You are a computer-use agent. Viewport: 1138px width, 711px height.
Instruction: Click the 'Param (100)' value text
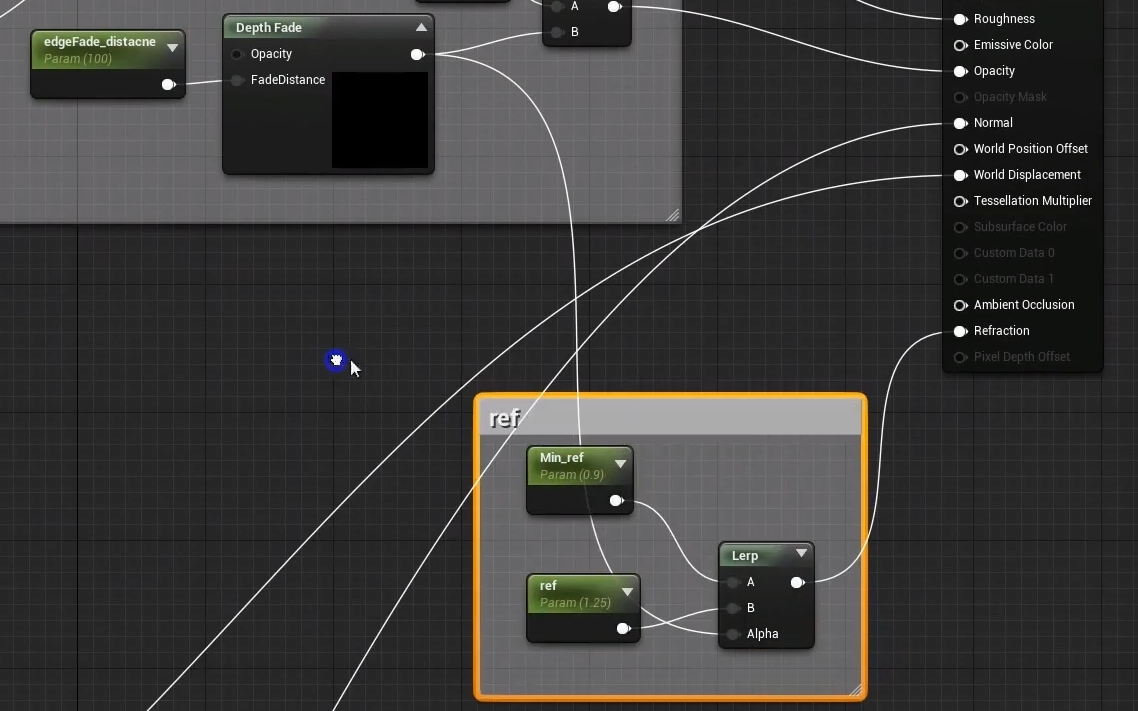(78, 59)
